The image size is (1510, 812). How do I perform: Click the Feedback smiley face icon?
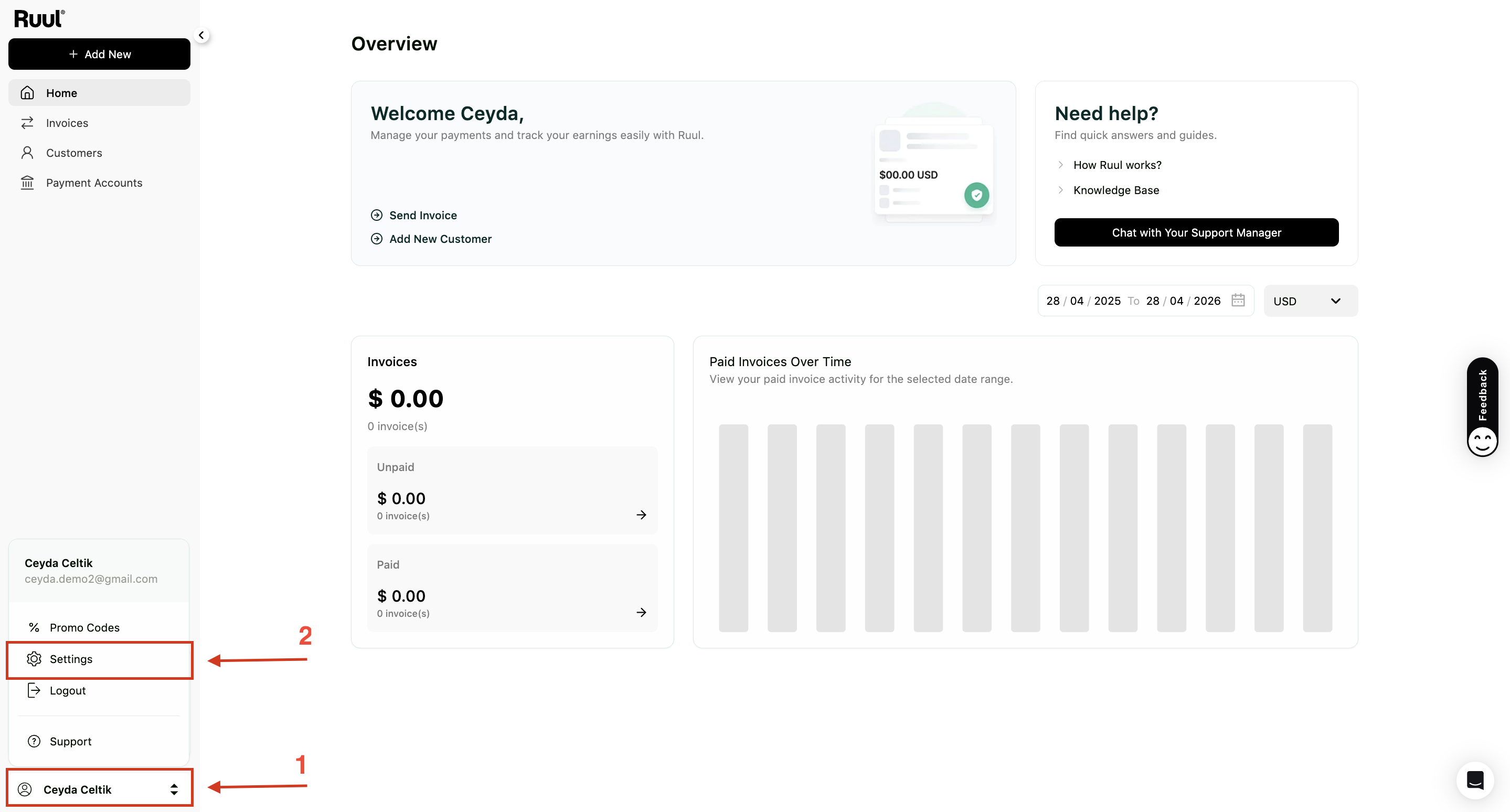coord(1482,441)
